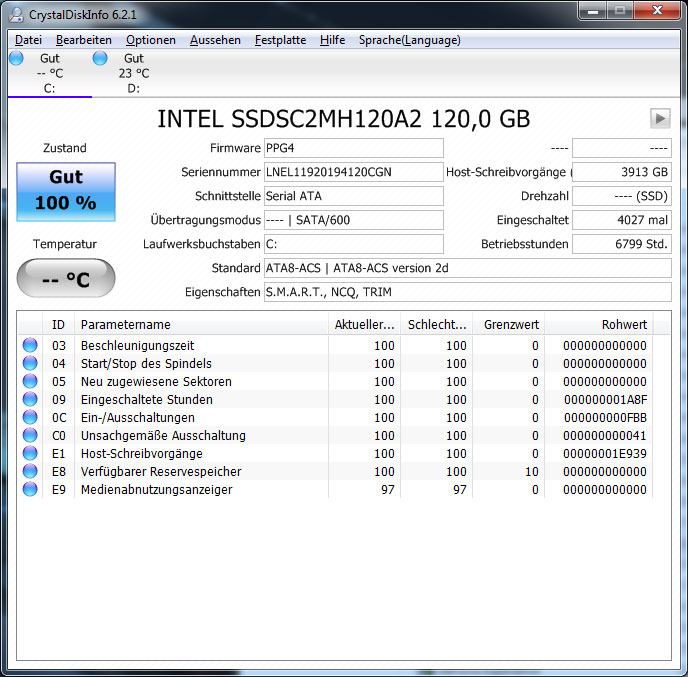This screenshot has height=677, width=688.
Task: Go to next disk with arrow button
Action: click(660, 118)
